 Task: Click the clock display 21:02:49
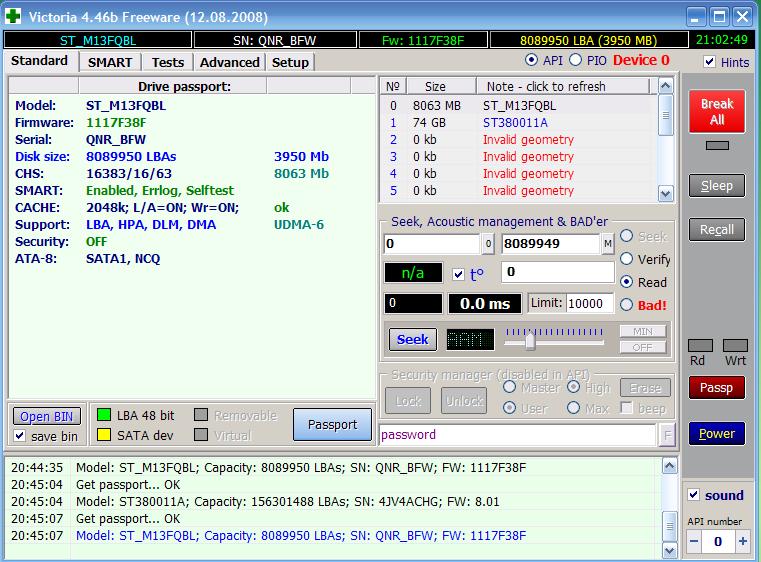pyautogui.click(x=722, y=40)
